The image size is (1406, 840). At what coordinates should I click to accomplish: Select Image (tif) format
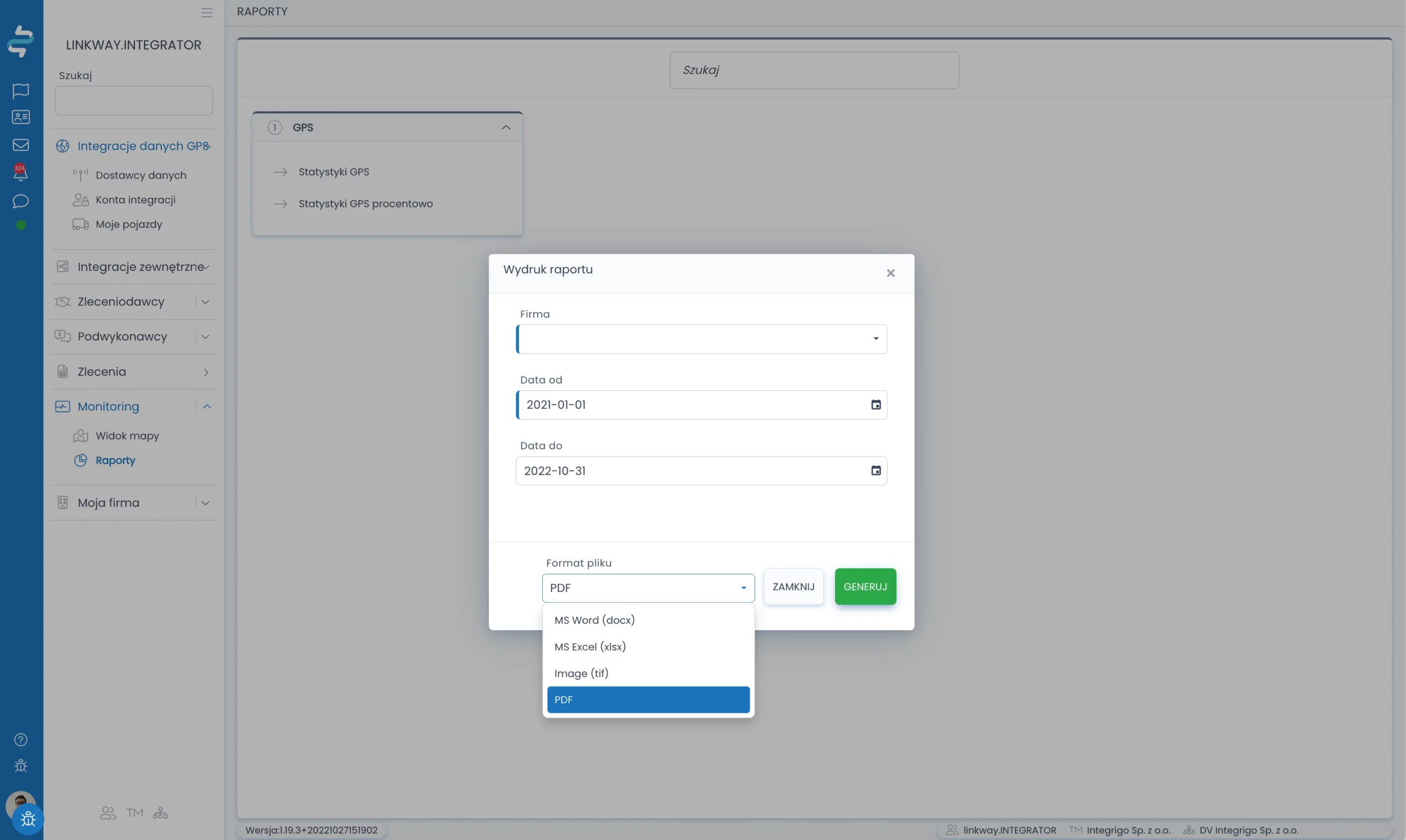tap(648, 673)
